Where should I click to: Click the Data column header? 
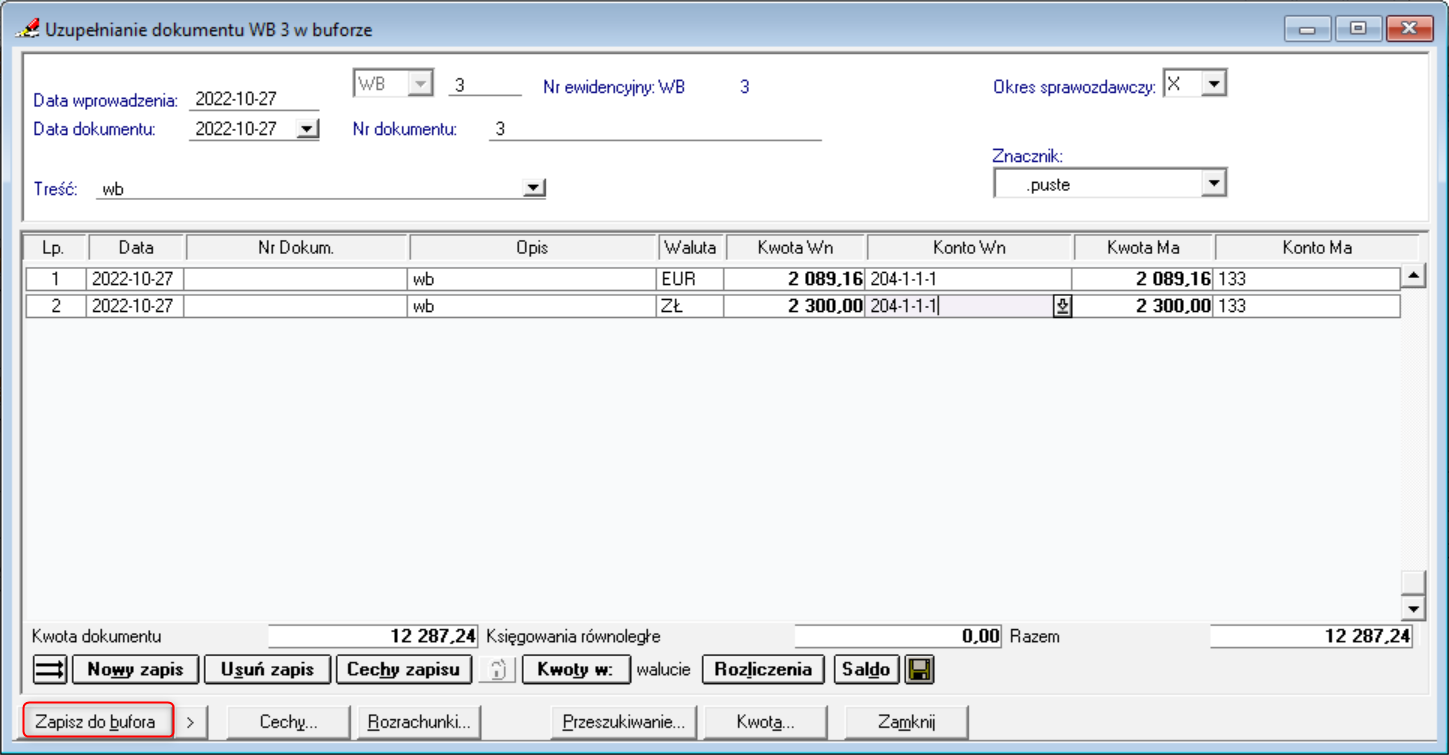tap(137, 247)
